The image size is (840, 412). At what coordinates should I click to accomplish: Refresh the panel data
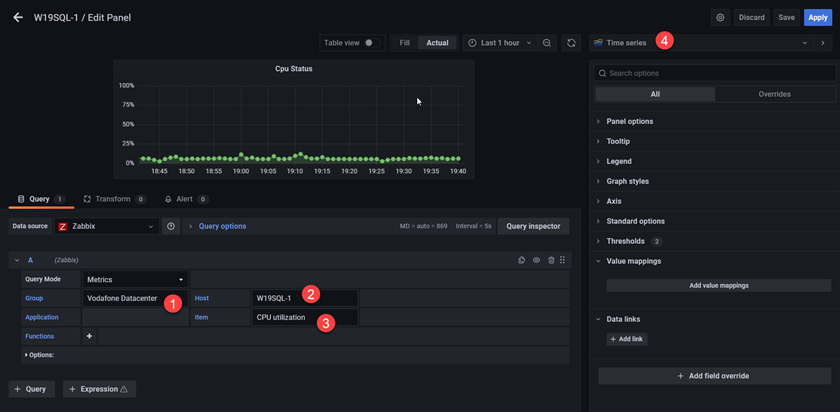(x=571, y=43)
